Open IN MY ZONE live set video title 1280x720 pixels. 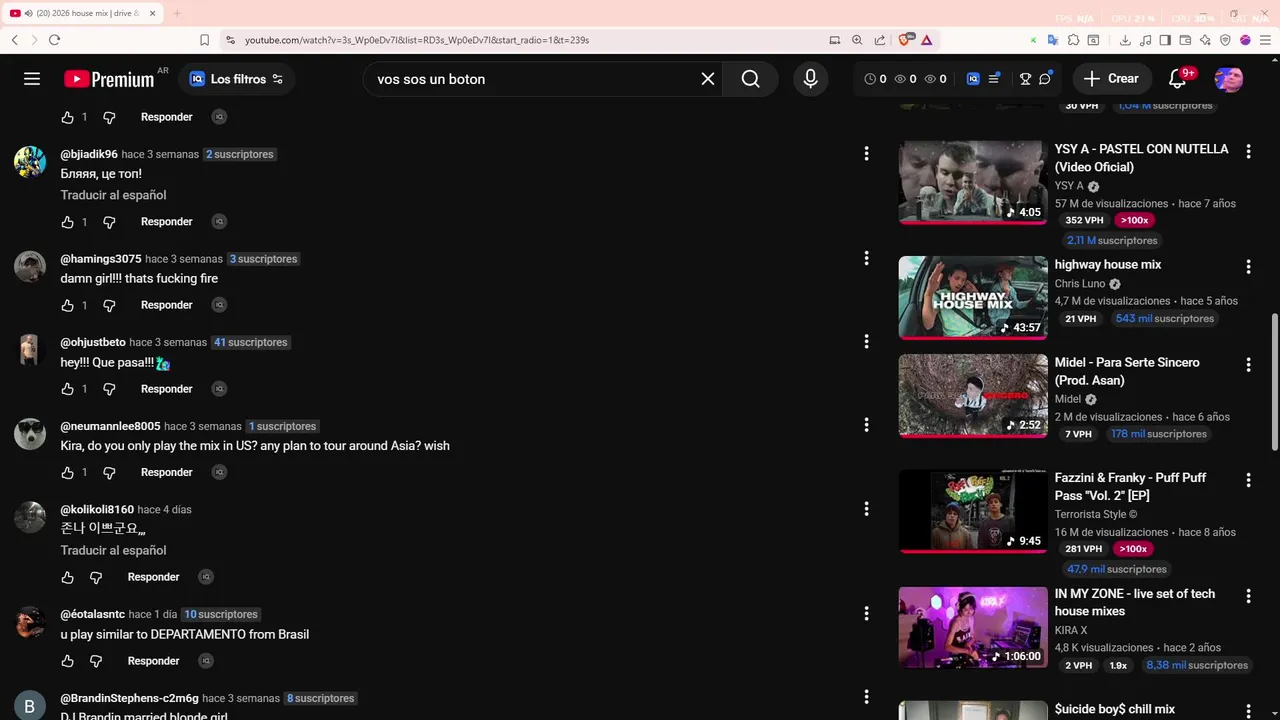point(1134,602)
